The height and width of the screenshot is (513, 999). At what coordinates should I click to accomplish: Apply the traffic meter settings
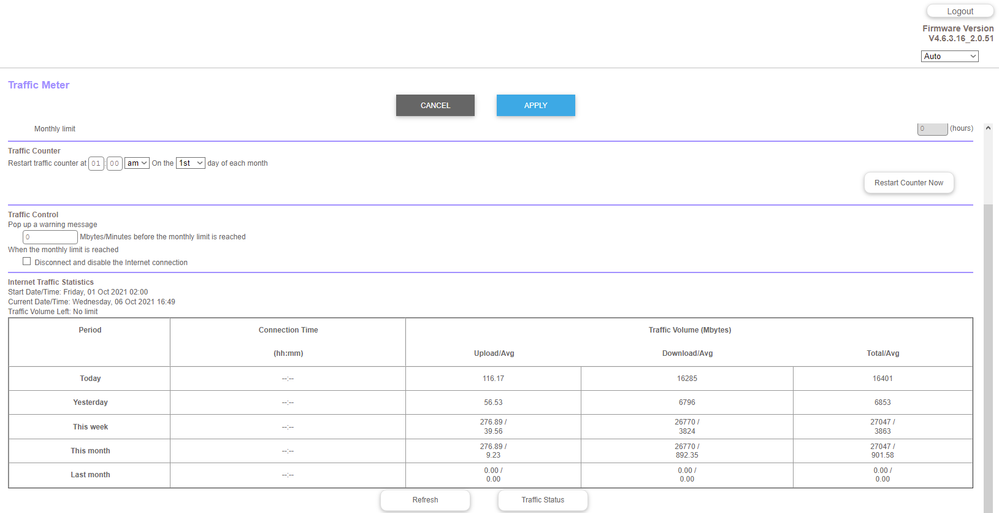coord(535,105)
